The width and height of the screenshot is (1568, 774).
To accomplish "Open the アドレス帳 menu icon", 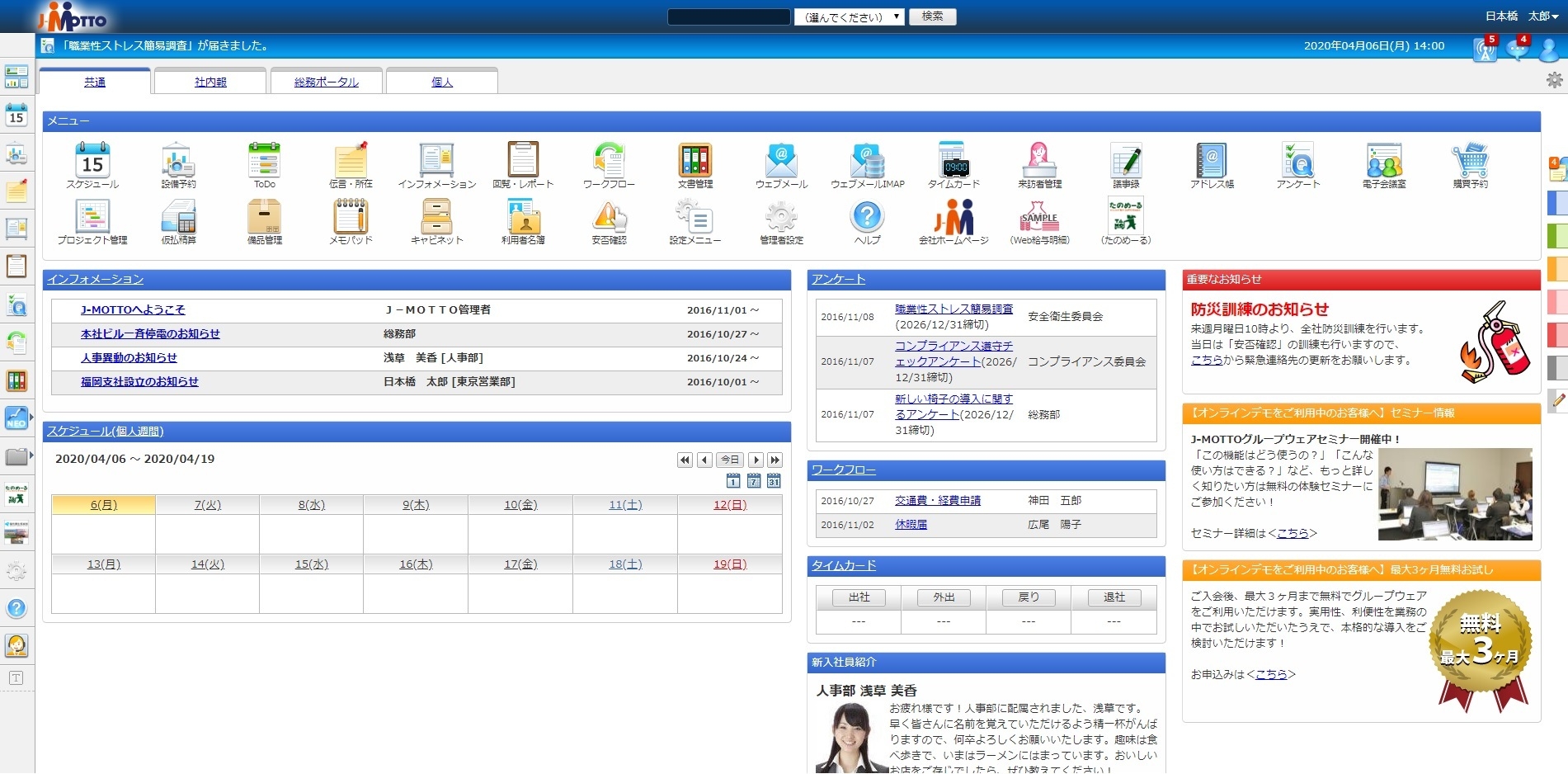I will [x=1212, y=160].
